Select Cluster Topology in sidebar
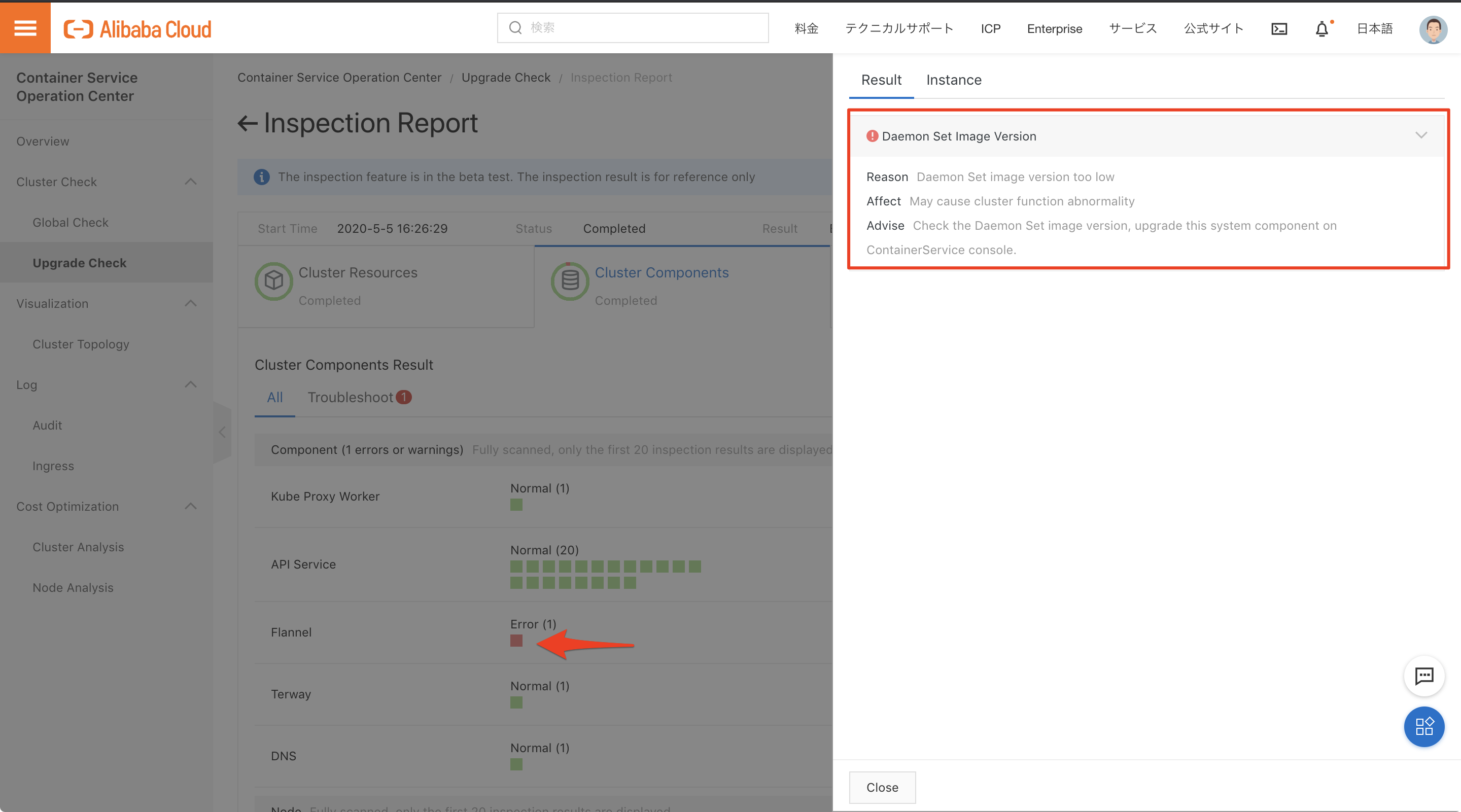 [81, 344]
